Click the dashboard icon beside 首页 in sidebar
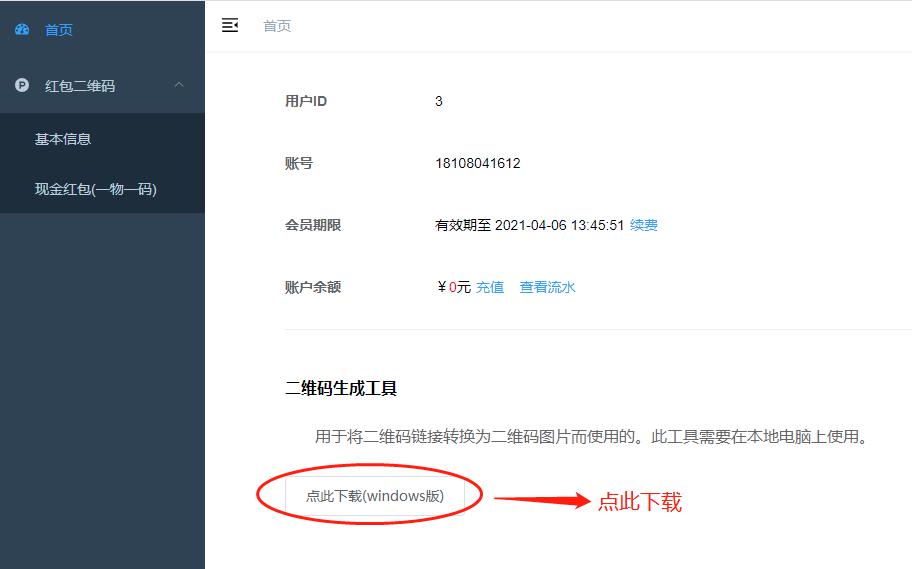This screenshot has width=912, height=569. click(22, 30)
